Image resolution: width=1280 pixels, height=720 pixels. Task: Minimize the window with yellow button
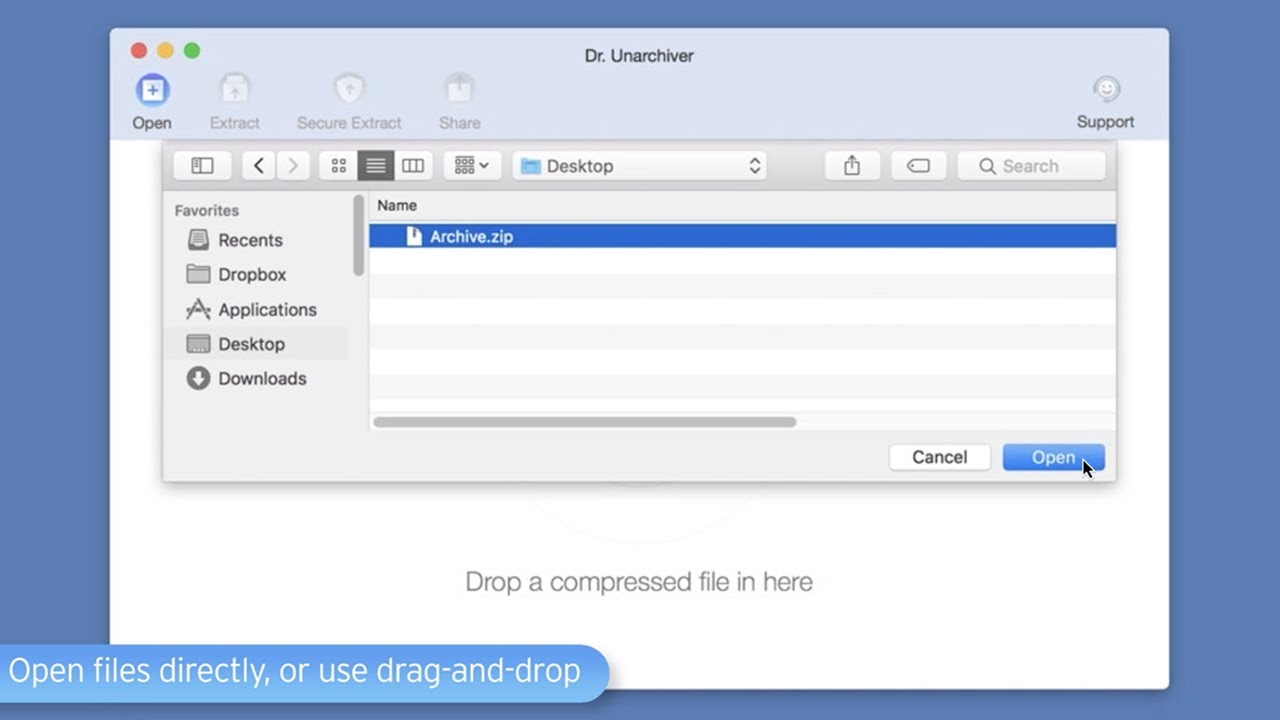[x=165, y=51]
